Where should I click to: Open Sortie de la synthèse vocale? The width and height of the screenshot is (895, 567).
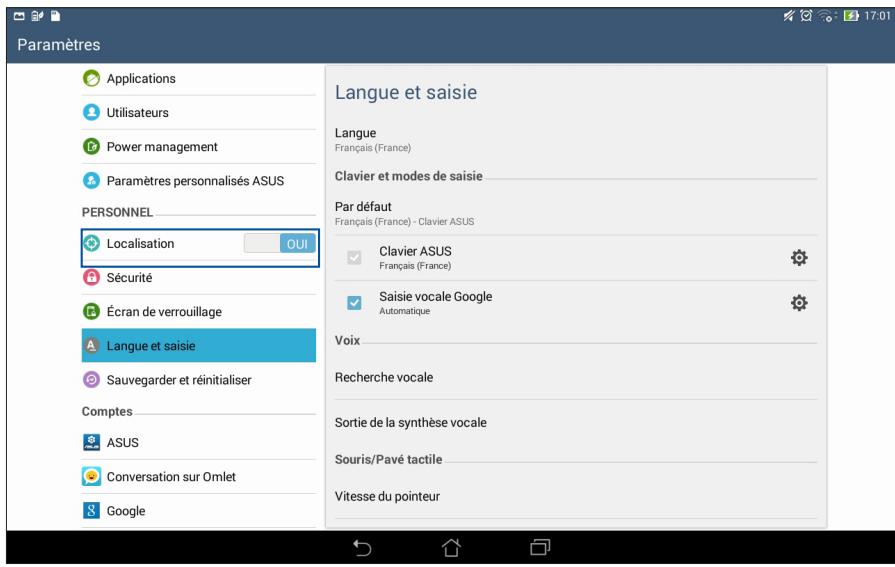pyautogui.click(x=576, y=423)
